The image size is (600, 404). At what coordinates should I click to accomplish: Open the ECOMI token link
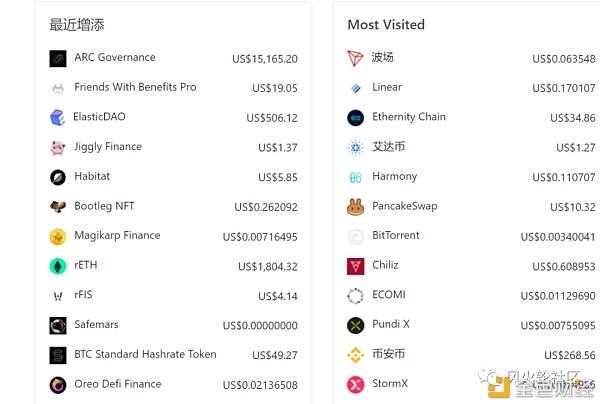pos(388,295)
